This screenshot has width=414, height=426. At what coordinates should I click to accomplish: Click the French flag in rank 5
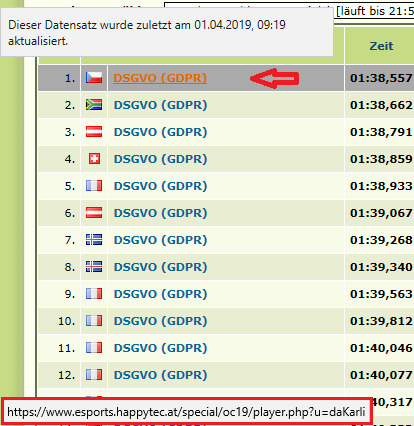tap(94, 186)
